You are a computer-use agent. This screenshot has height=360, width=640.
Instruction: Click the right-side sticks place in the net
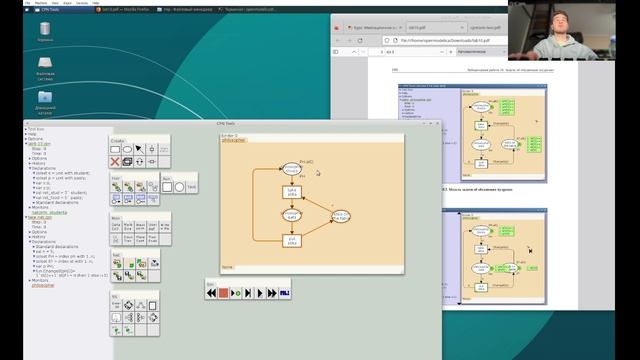pyautogui.click(x=341, y=216)
